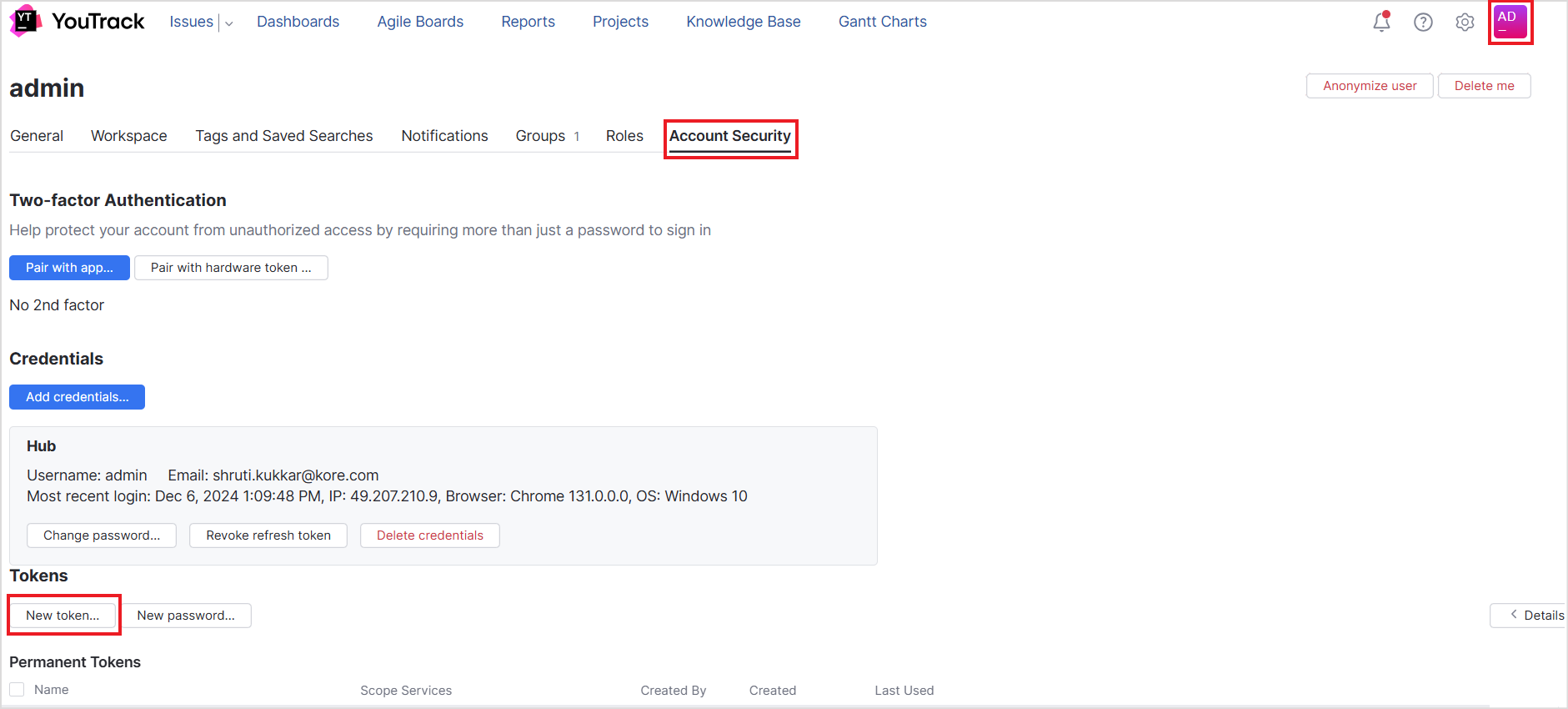Go to the Groups tab
Screen dimensions: 1568x709
tap(547, 136)
